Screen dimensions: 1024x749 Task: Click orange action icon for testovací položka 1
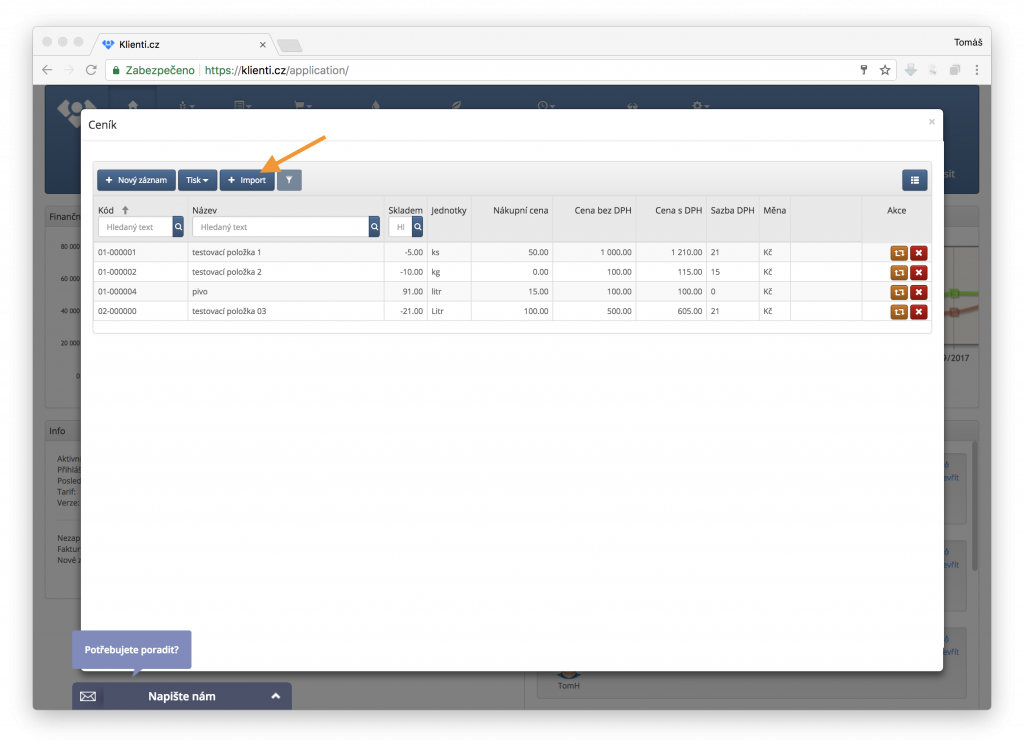point(899,253)
